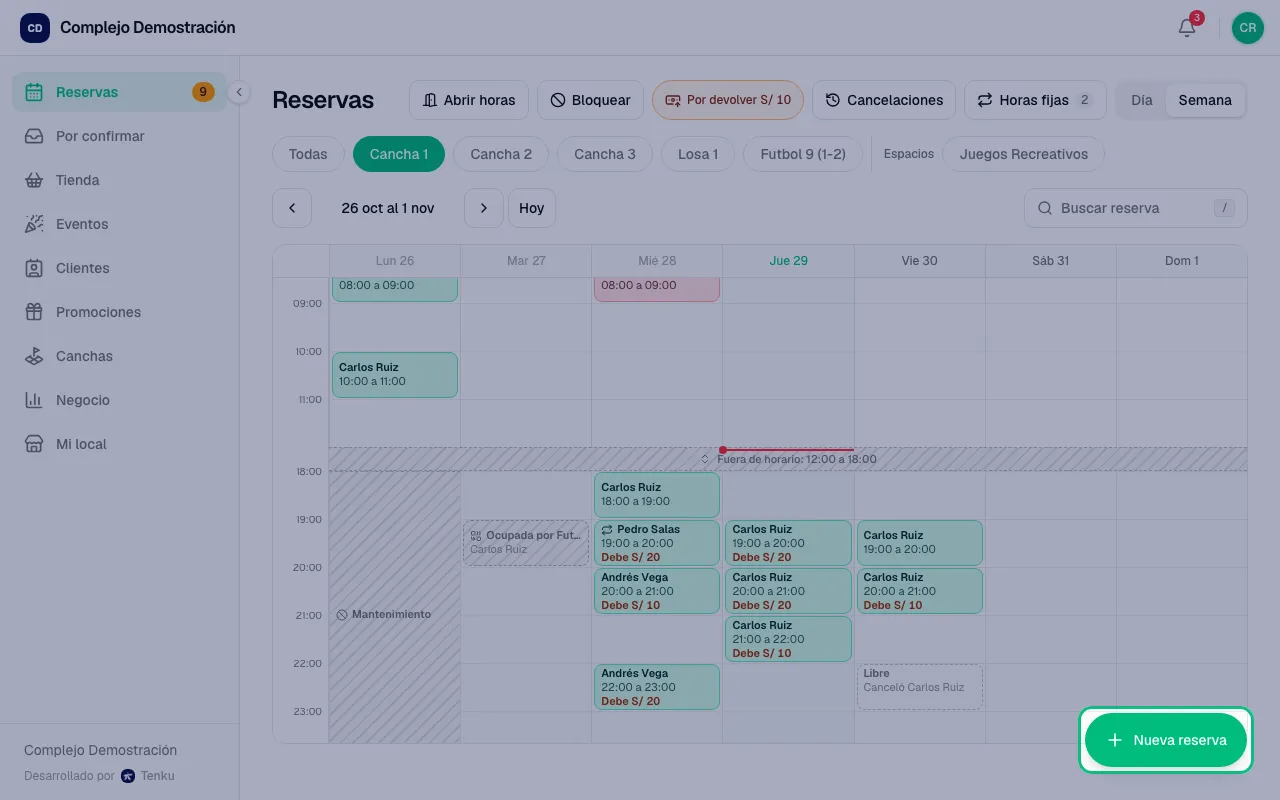
Task: Click the Ocupada por Fut... block on Tuesday
Action: point(526,543)
